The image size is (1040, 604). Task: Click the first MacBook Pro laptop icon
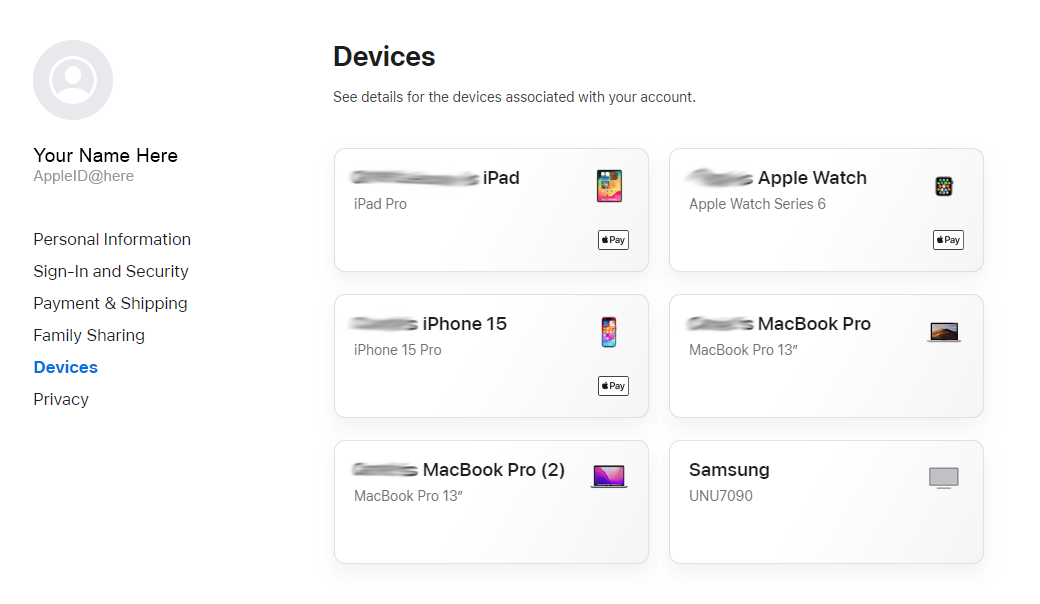(x=944, y=332)
